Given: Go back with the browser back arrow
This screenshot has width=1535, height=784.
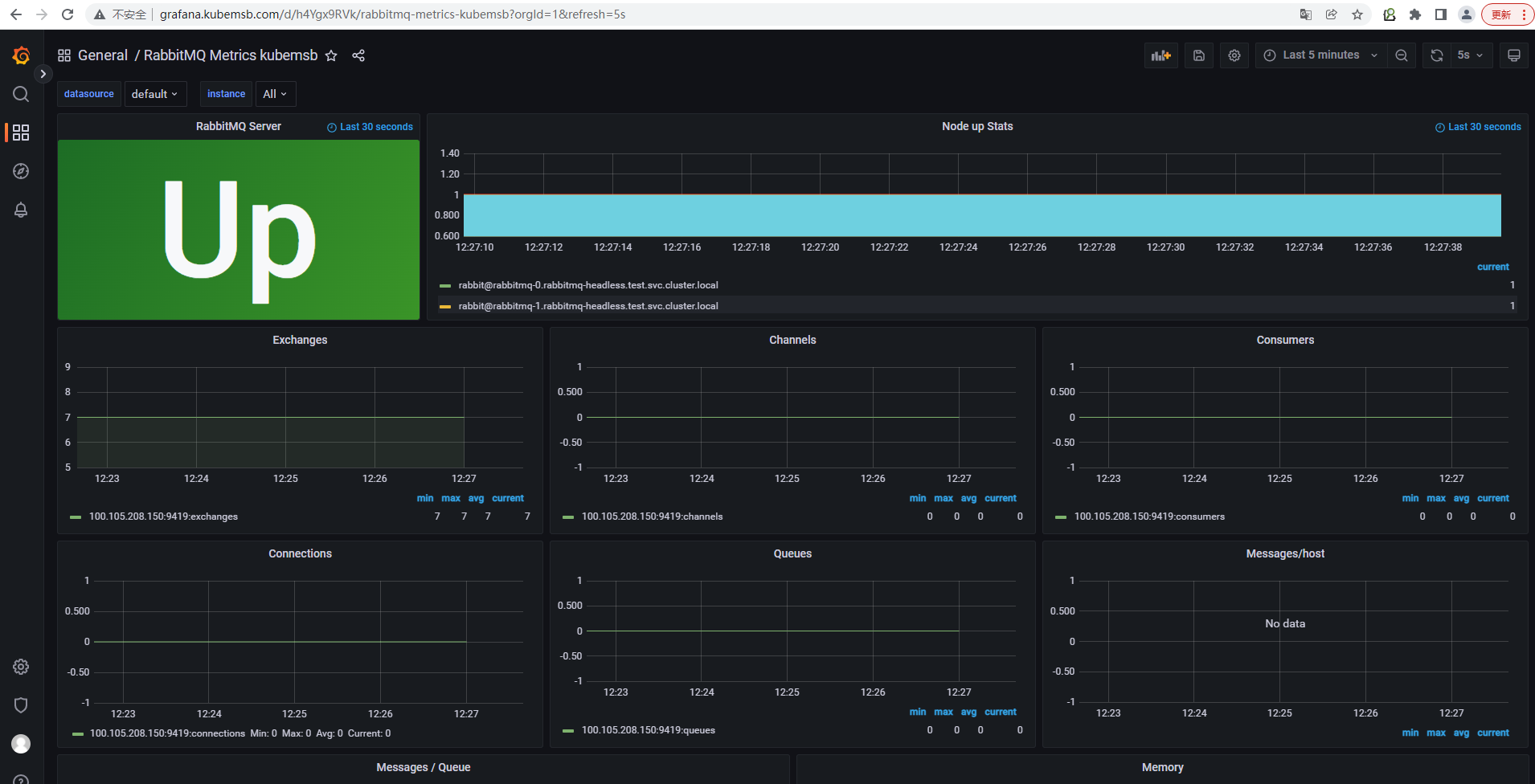Looking at the screenshot, I should coord(16,14).
